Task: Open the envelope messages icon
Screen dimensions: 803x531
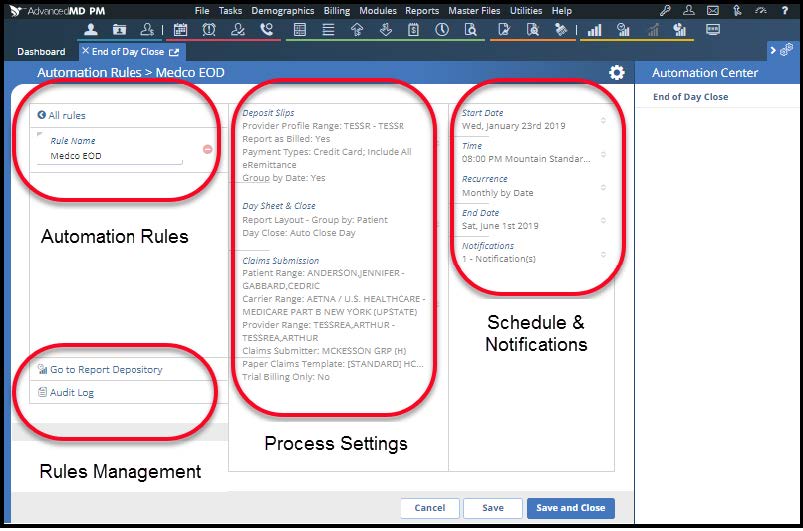Action: [x=712, y=10]
